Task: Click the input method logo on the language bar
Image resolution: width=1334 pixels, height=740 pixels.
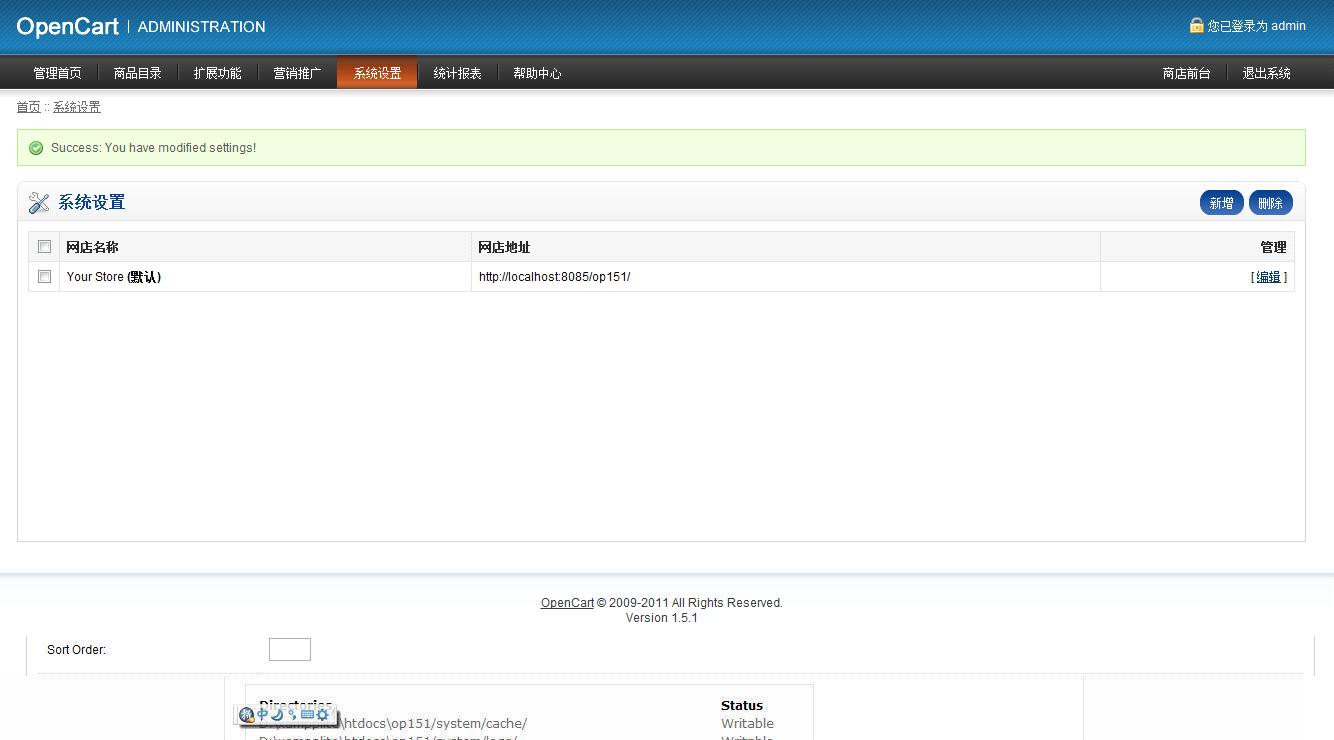Action: coord(247,714)
